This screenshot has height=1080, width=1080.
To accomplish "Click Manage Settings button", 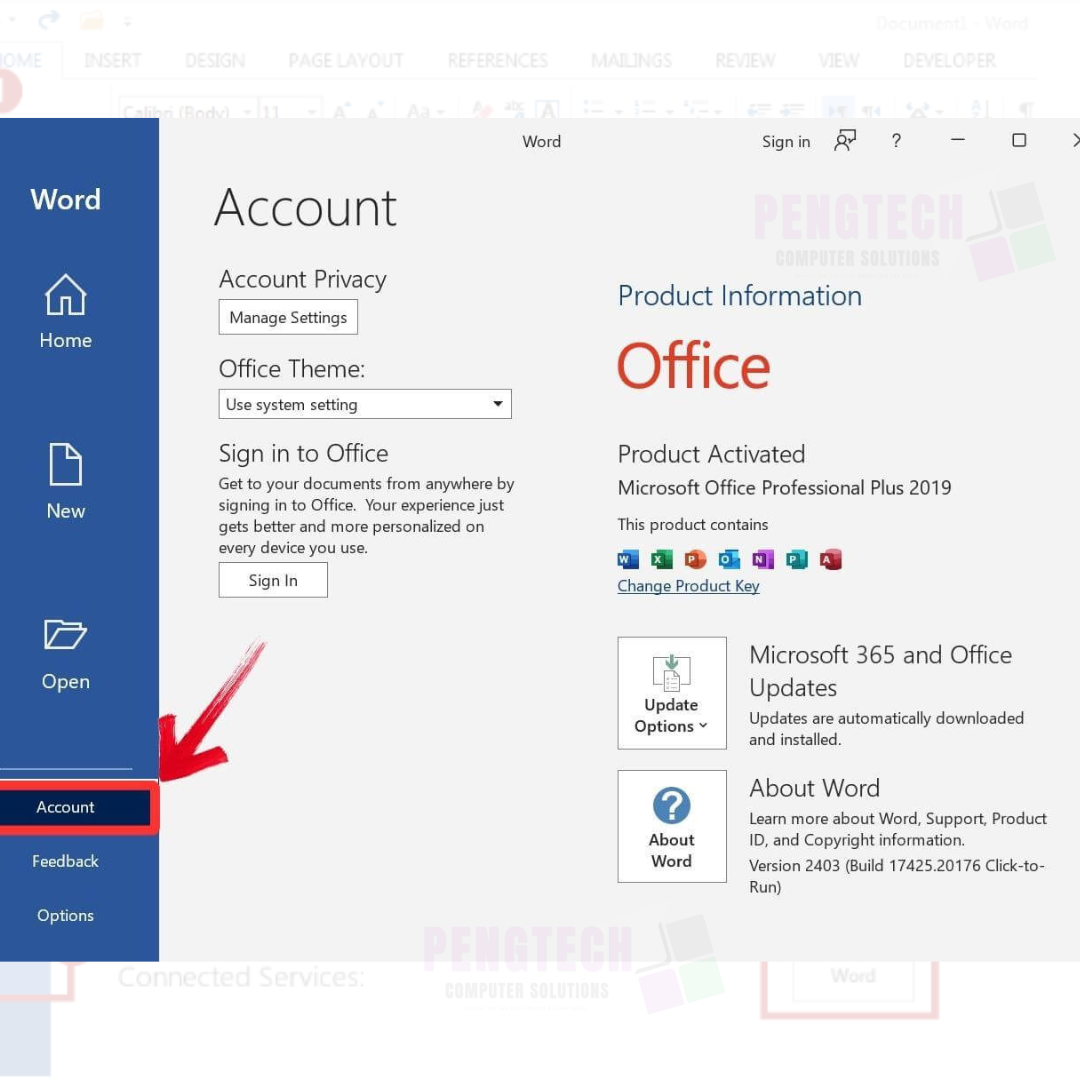I will point(288,318).
